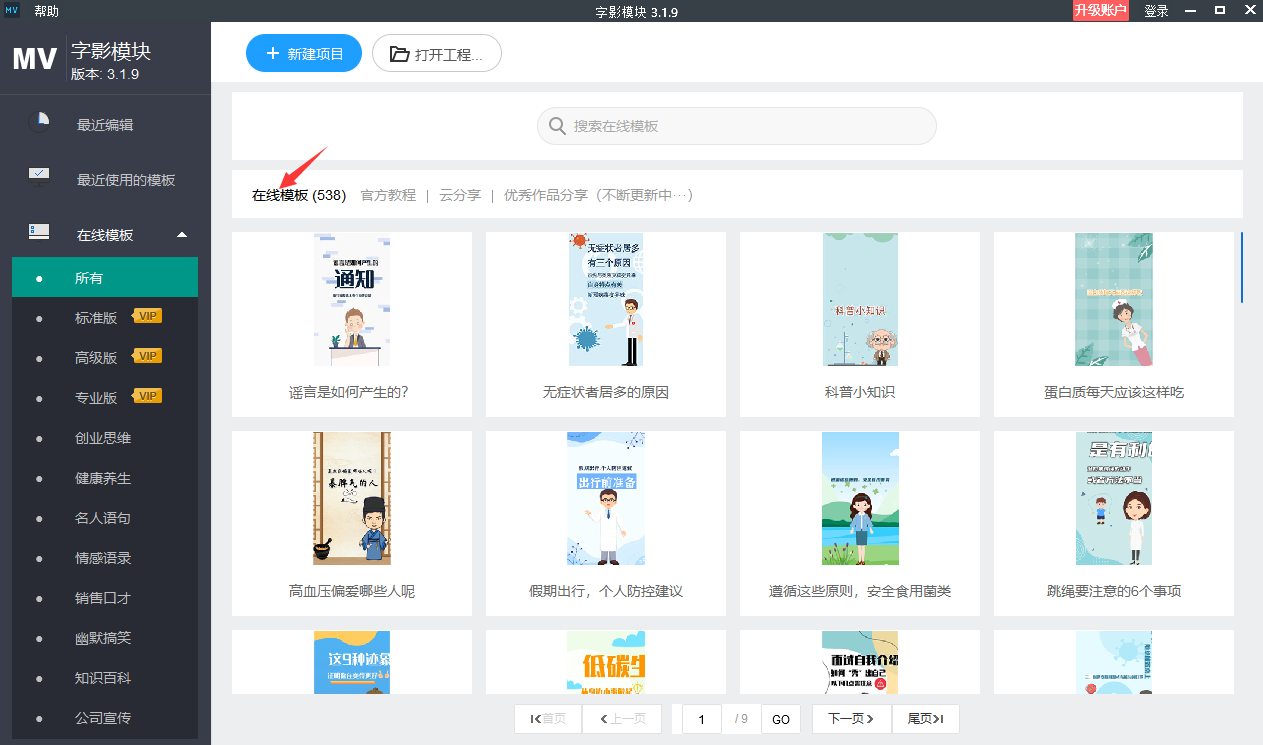Viewport: 1263px width, 745px height.
Task: Click 登录 to sign in
Action: point(1157,11)
